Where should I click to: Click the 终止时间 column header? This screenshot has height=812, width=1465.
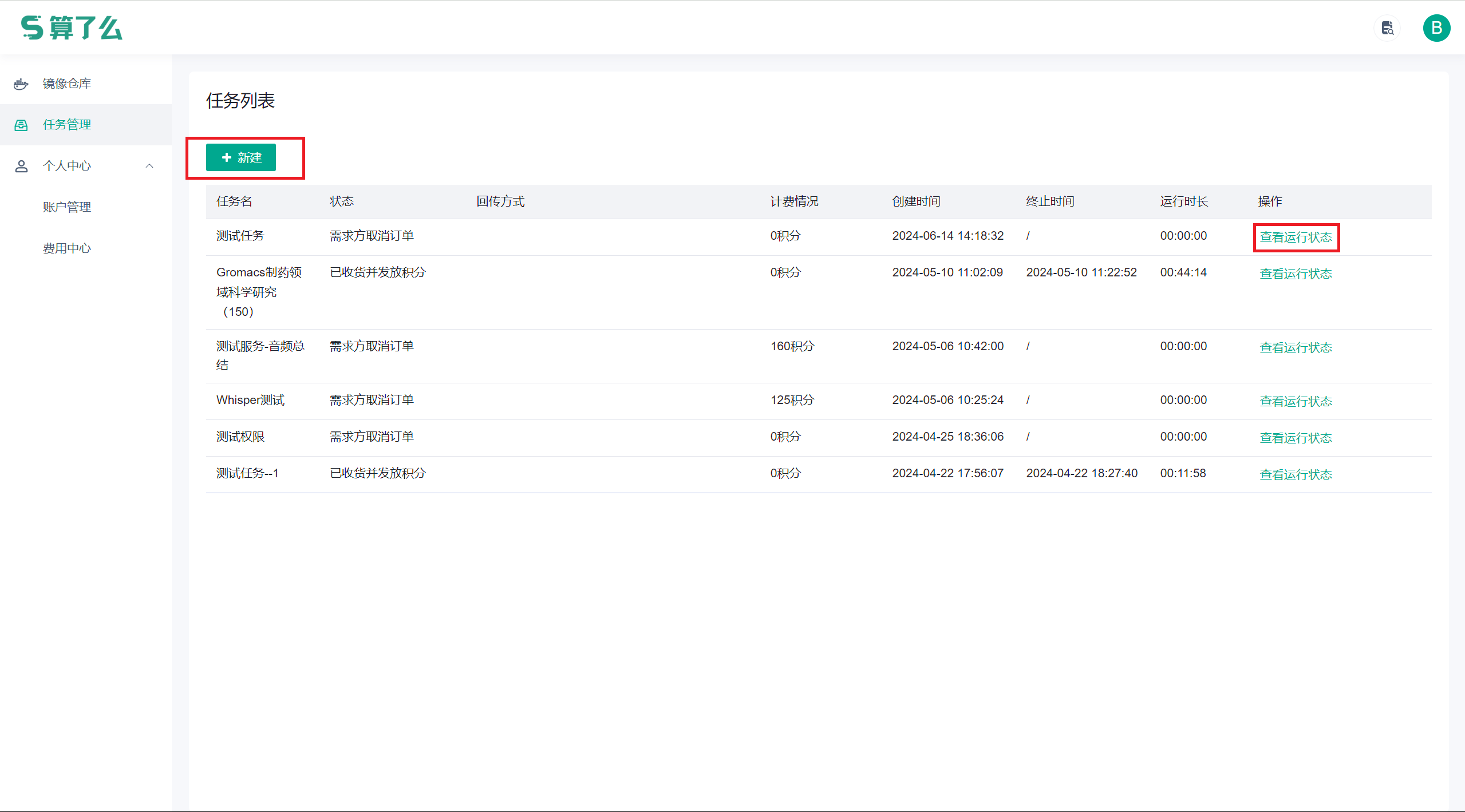click(x=1050, y=201)
